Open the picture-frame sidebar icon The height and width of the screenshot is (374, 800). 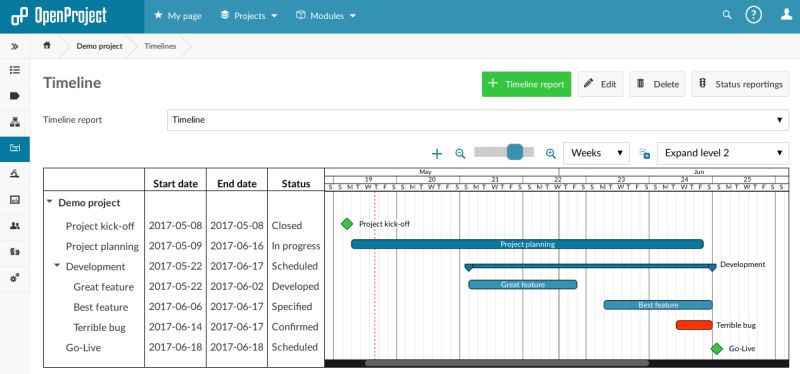[15, 200]
